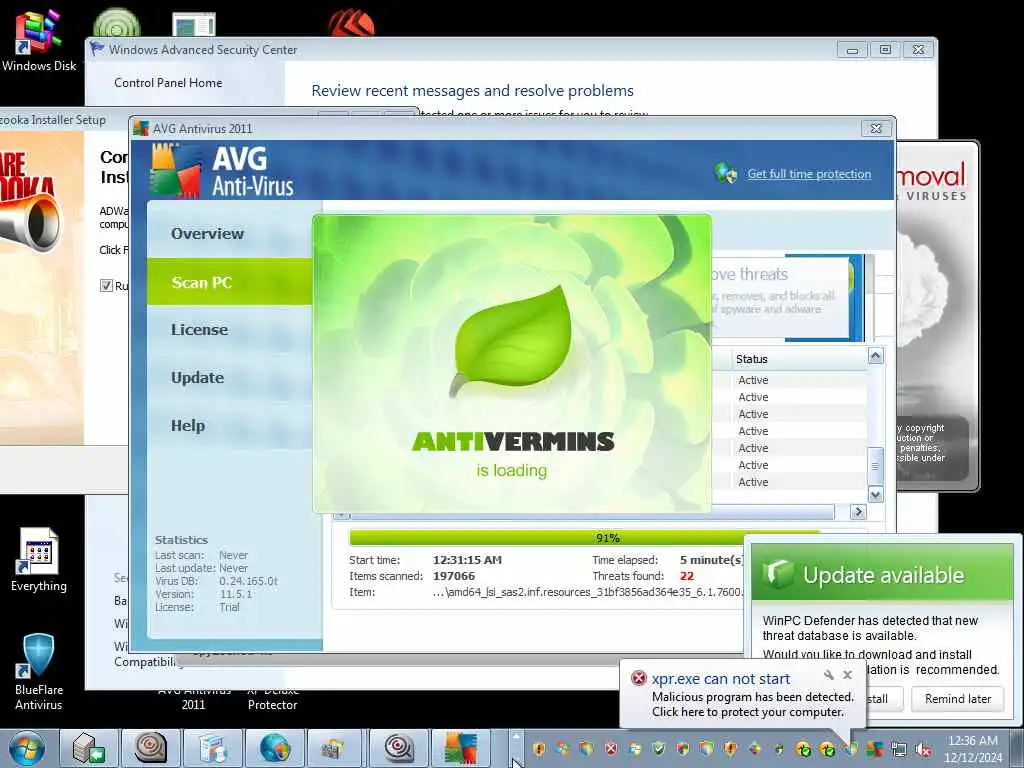Click the documents stack taskbar icon
The image size is (1024, 768).
[212, 748]
